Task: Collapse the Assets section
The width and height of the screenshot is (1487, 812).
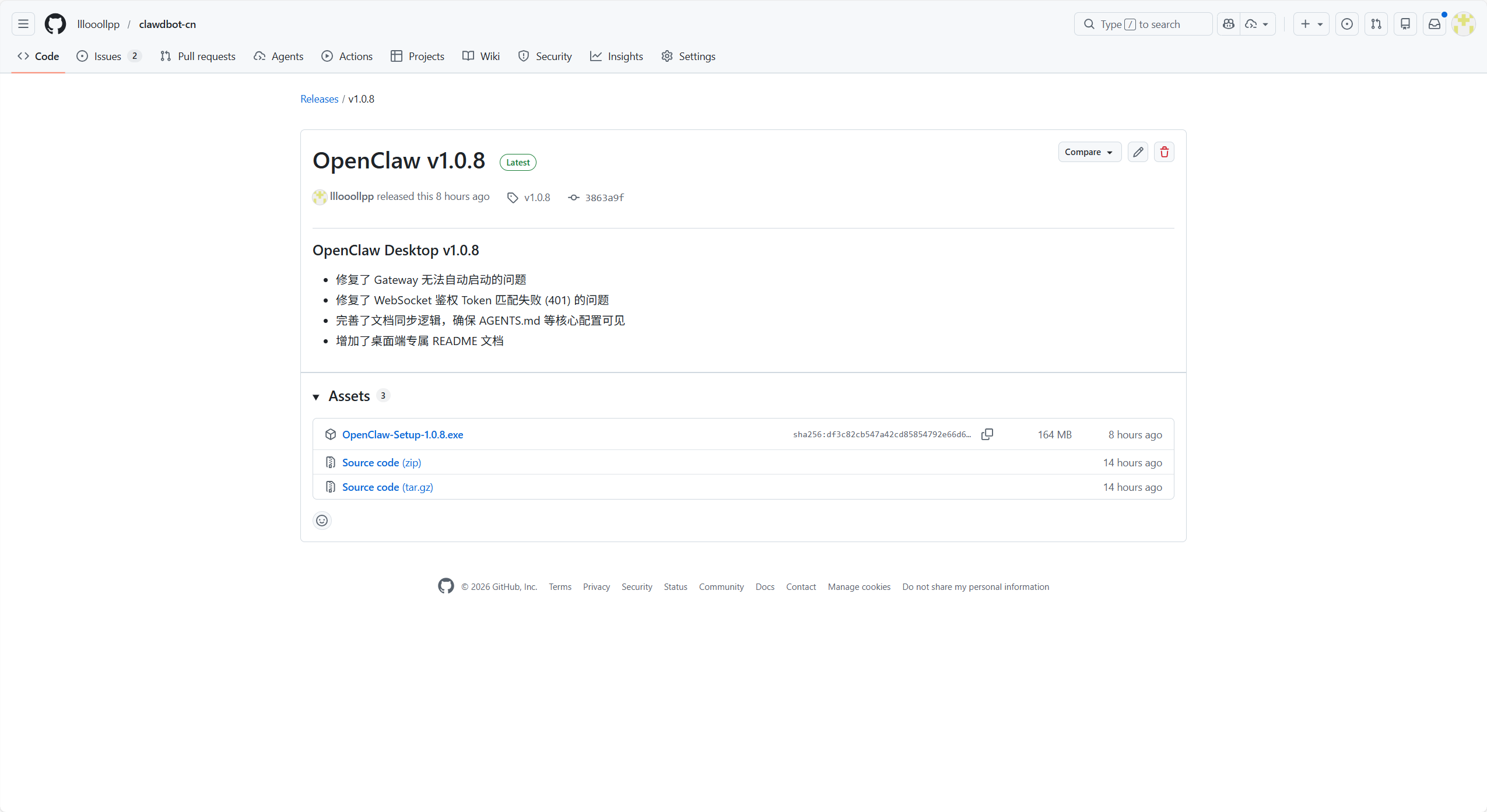Action: coord(316,396)
